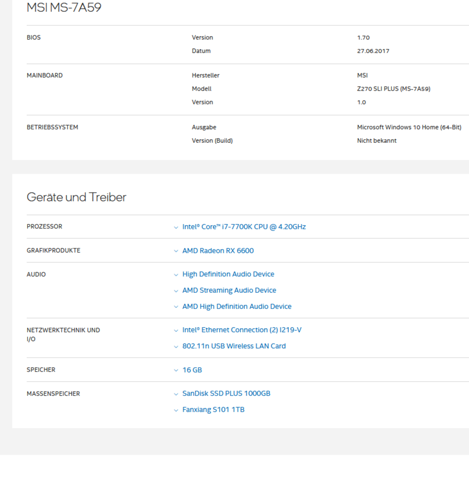The height and width of the screenshot is (480, 469).
Task: Open AMD Radeon RX 6600 link
Action: pyautogui.click(x=218, y=250)
